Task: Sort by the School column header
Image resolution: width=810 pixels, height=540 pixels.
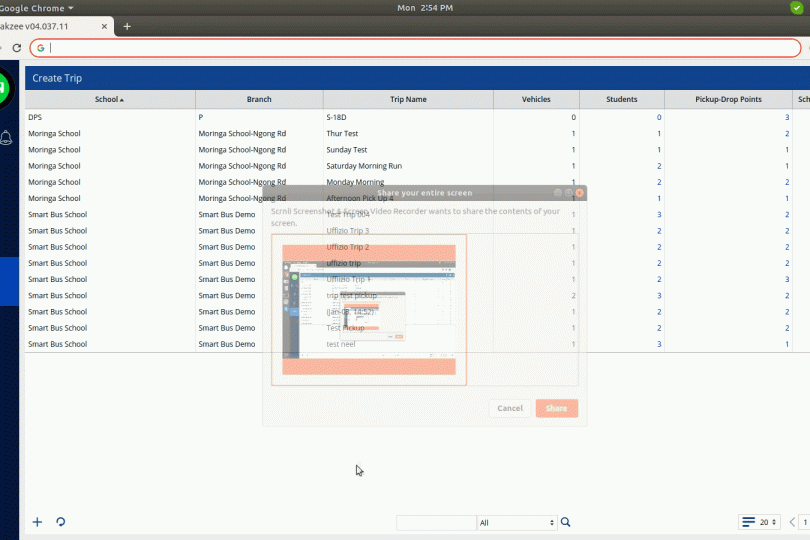Action: [x=109, y=100]
